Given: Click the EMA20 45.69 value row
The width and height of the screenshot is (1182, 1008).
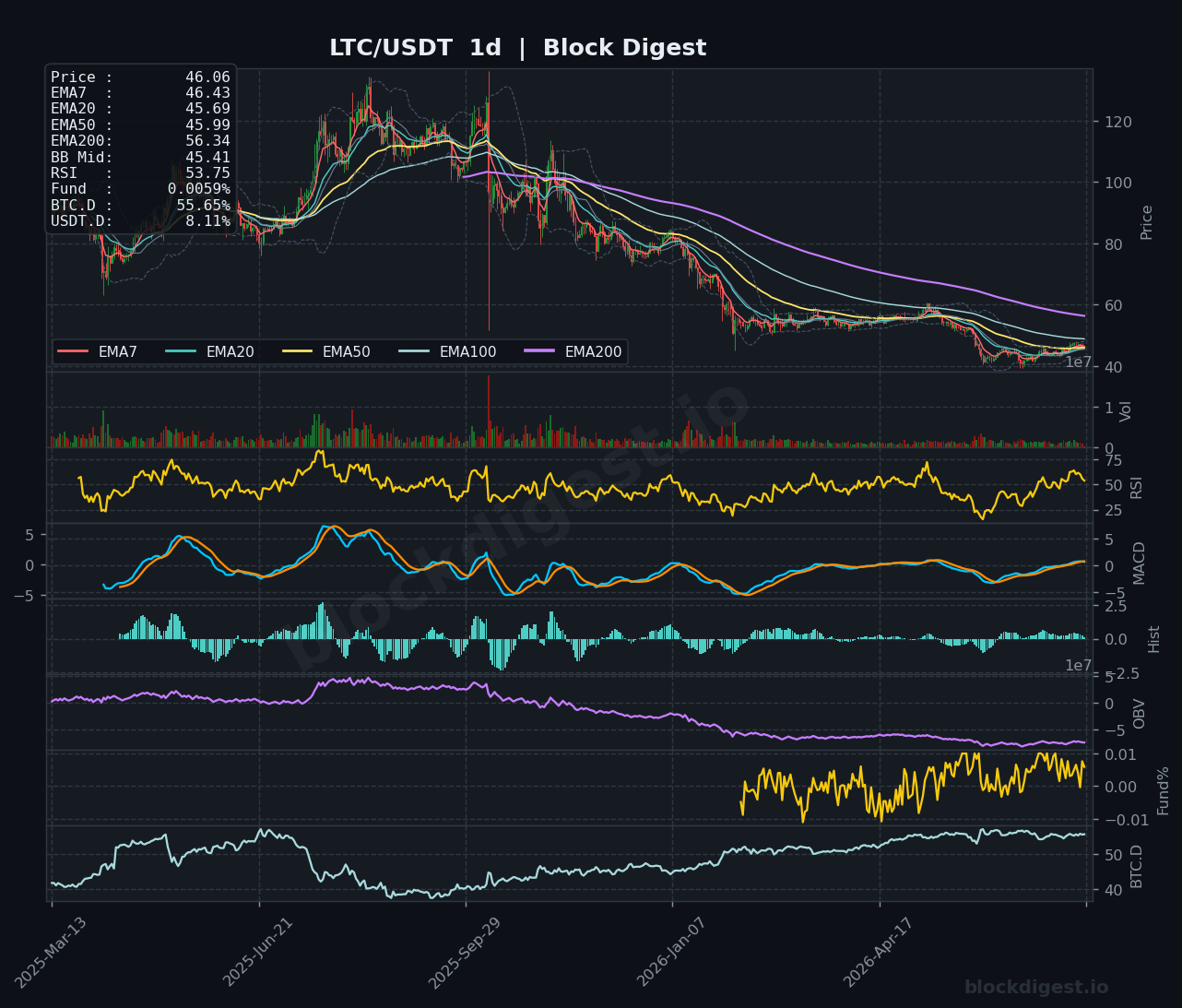Looking at the screenshot, I should (x=140, y=109).
